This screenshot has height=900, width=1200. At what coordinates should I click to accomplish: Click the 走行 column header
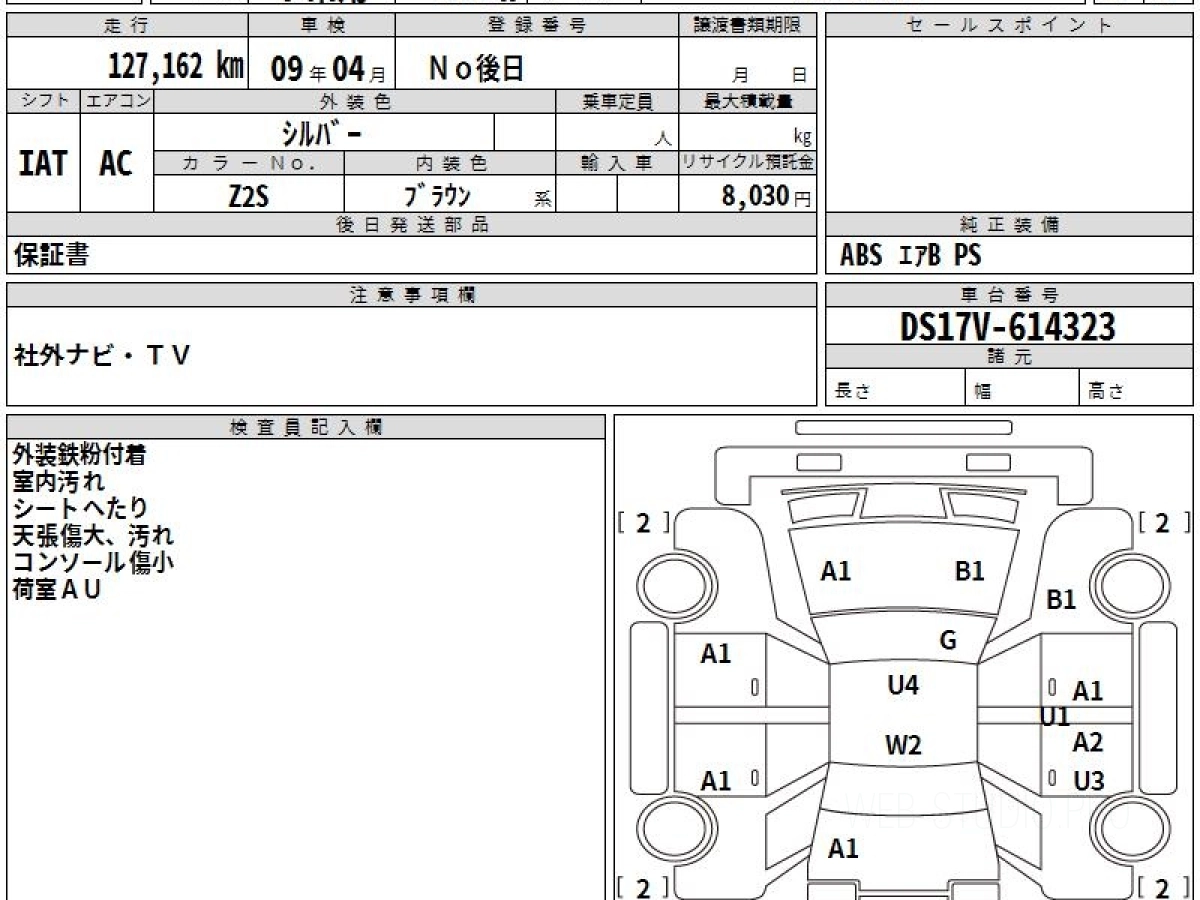(127, 26)
